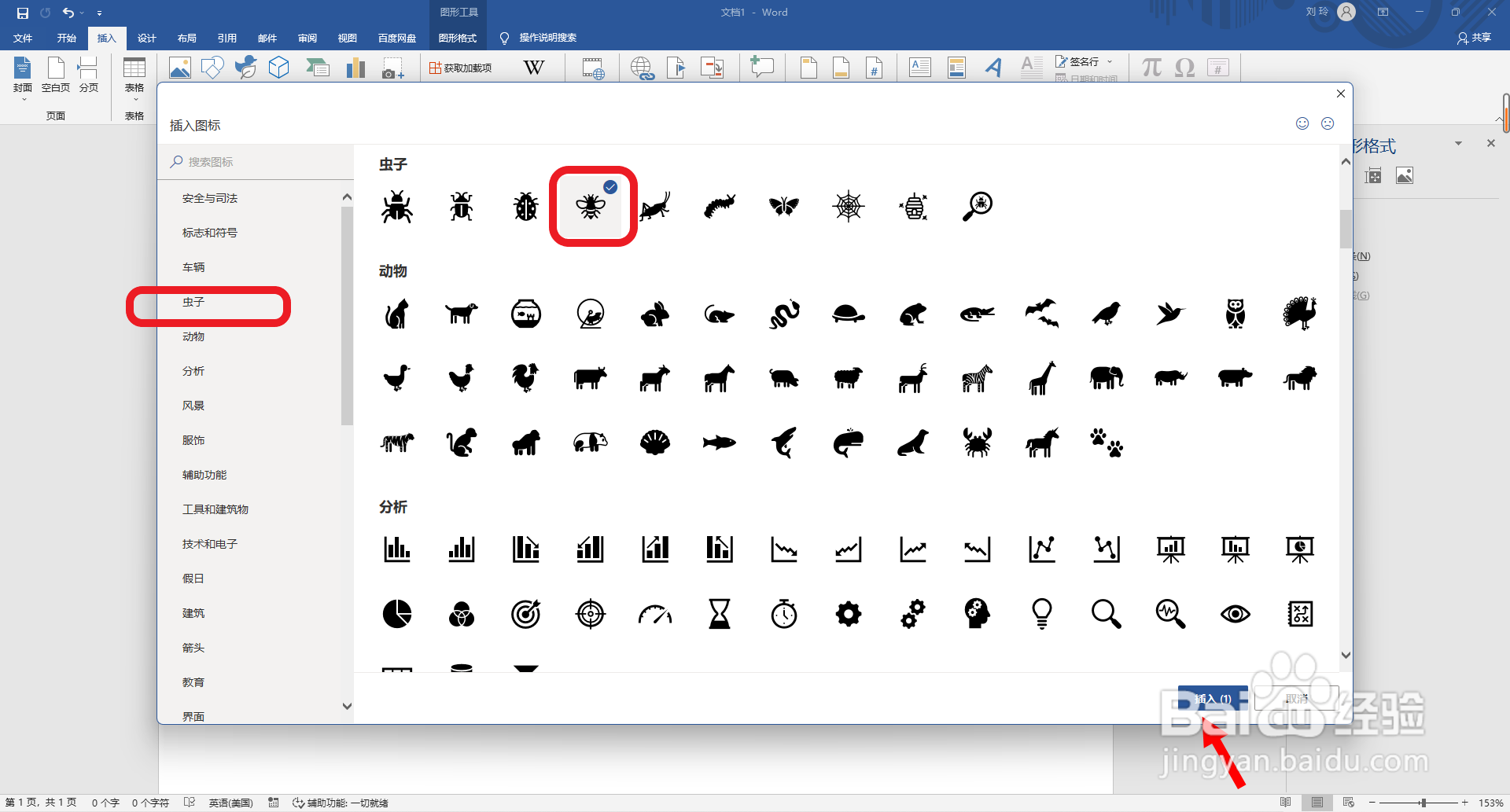This screenshot has width=1510, height=812.
Task: Pick the hourglass icon
Action: tap(720, 614)
